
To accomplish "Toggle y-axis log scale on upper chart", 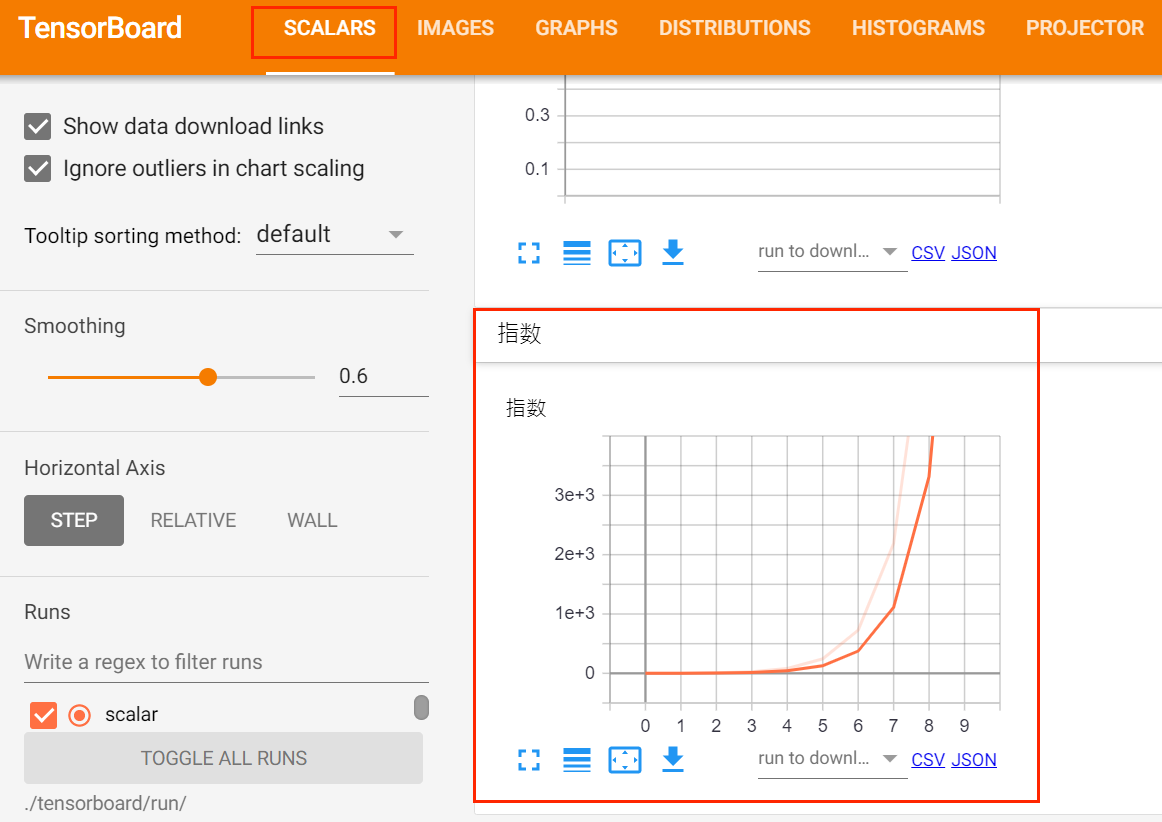I will [x=577, y=253].
